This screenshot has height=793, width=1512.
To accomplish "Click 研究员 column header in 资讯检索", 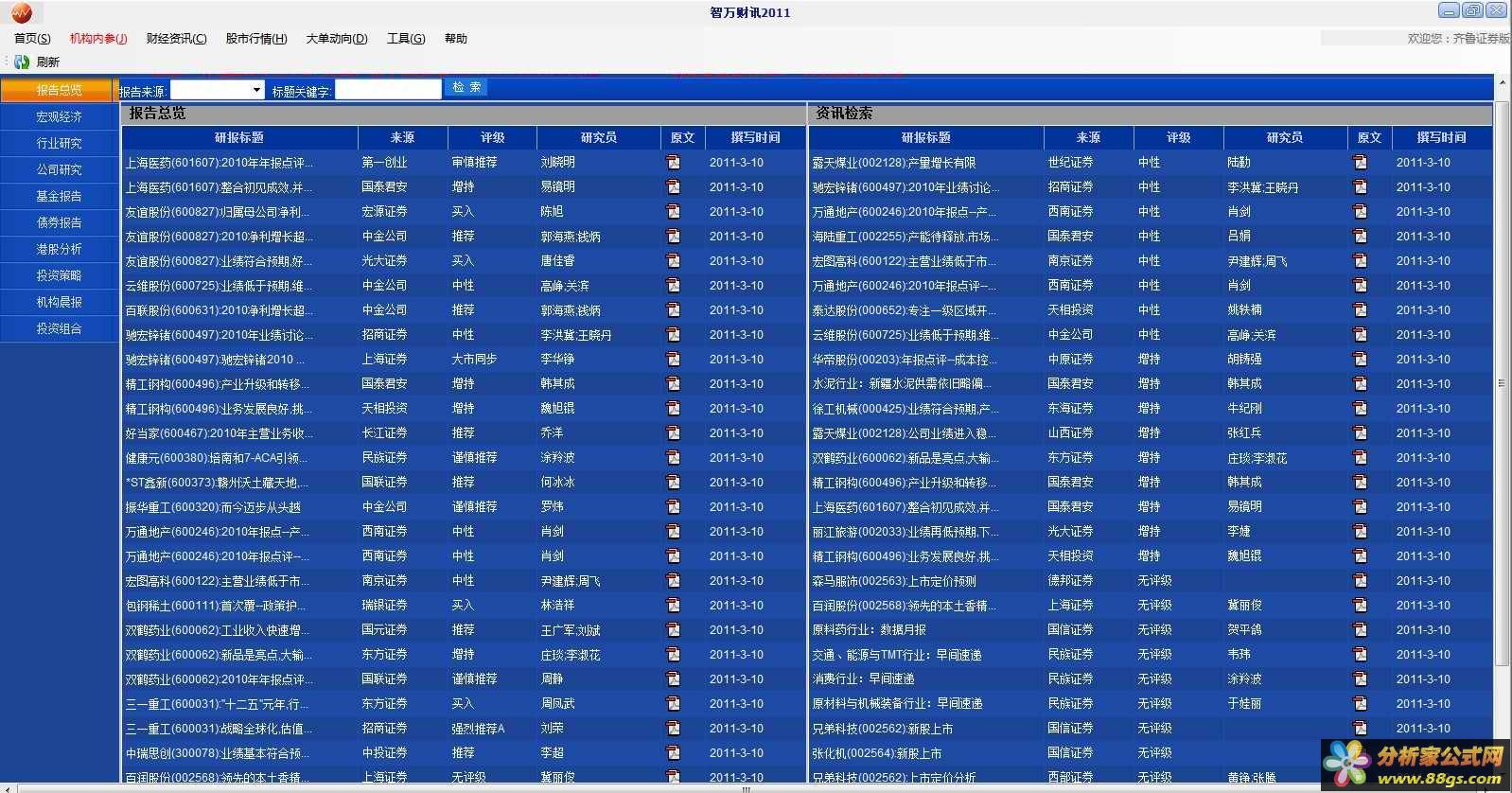I will 1285,137.
